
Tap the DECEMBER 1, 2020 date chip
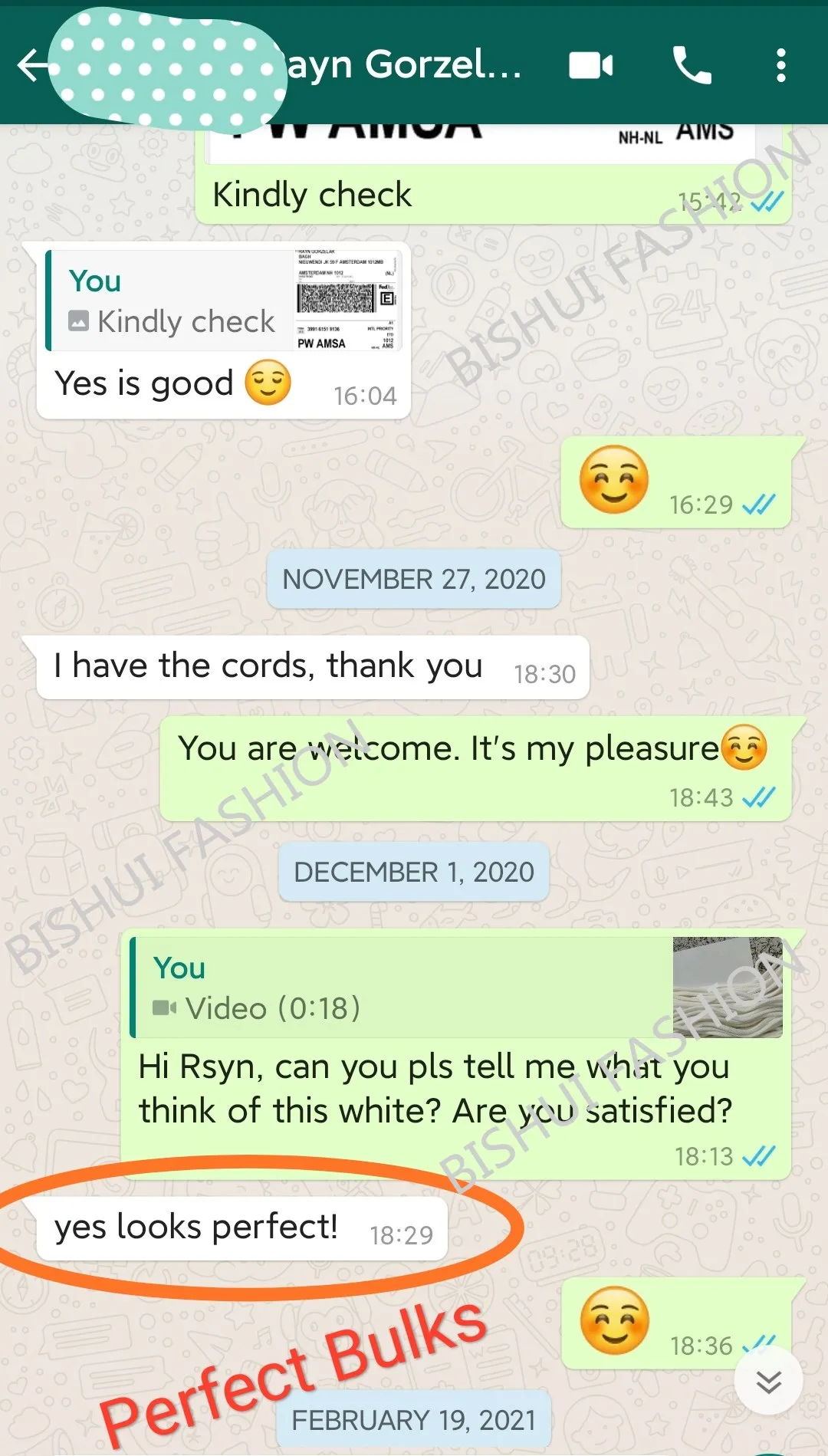point(414,872)
